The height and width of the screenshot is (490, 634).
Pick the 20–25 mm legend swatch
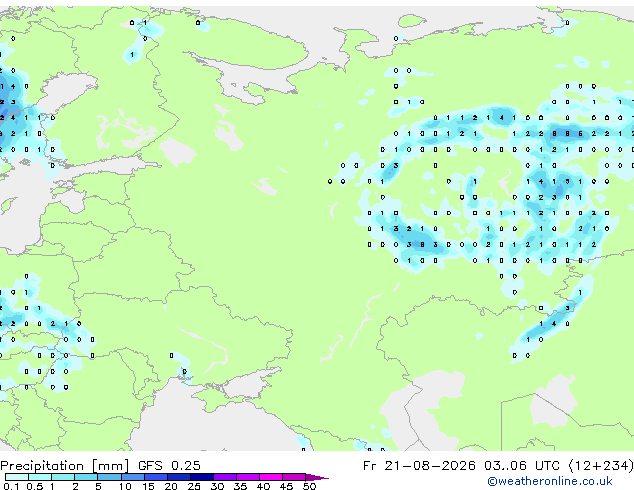(x=179, y=477)
